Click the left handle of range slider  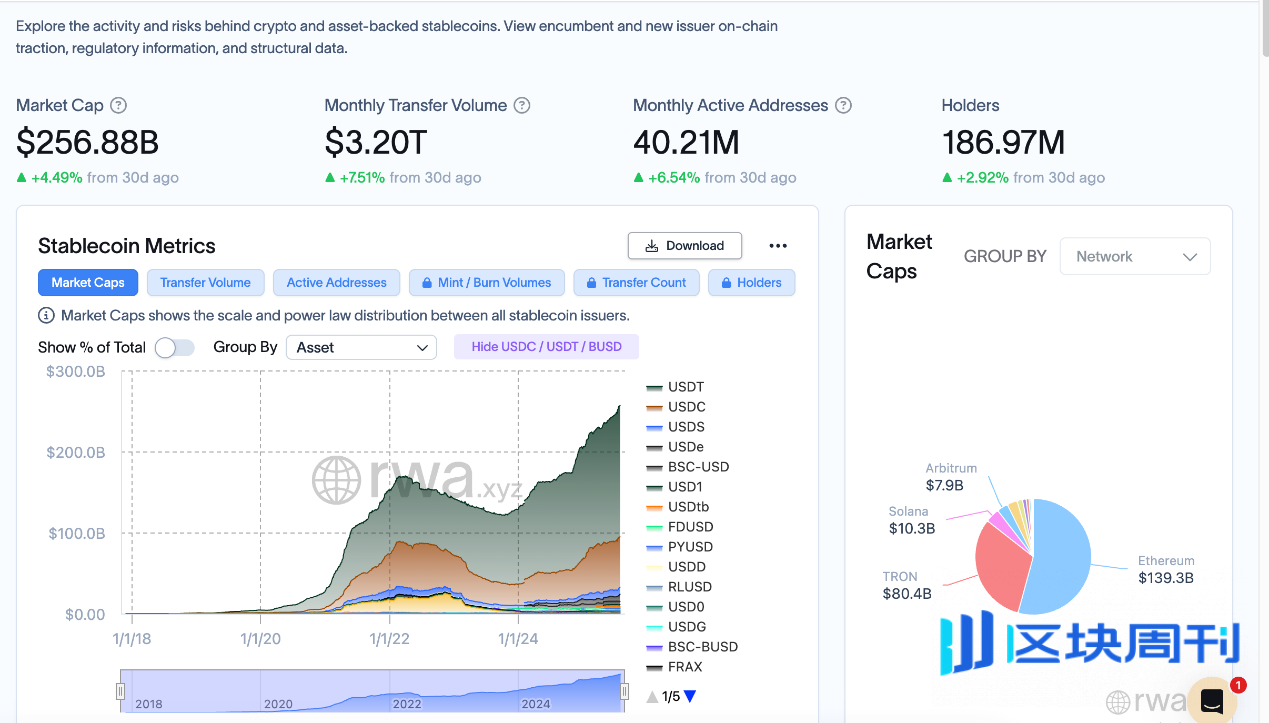coord(121,691)
